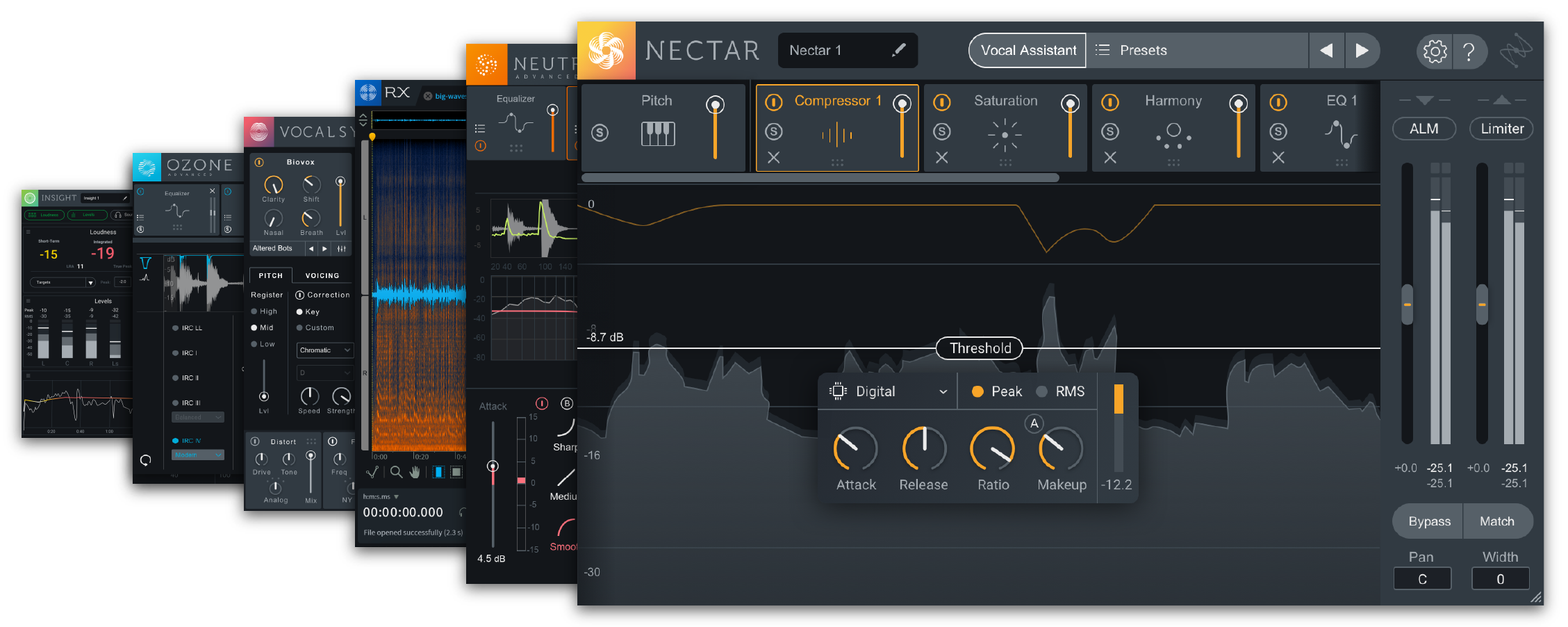
Task: Solo the Harmony module
Action: tap(1110, 131)
